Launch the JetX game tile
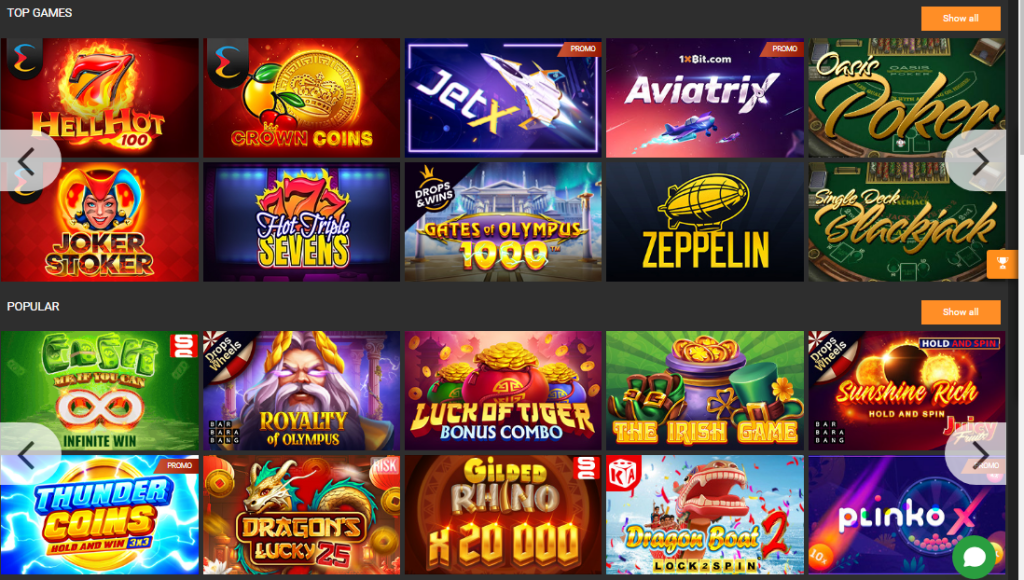Viewport: 1024px width, 580px height. pyautogui.click(x=503, y=97)
